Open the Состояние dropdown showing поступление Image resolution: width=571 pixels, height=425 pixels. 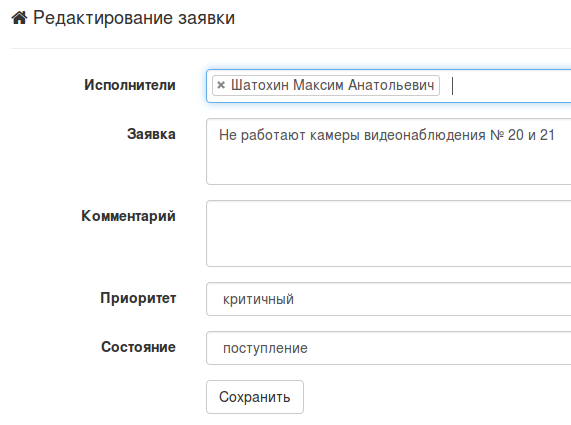389,348
